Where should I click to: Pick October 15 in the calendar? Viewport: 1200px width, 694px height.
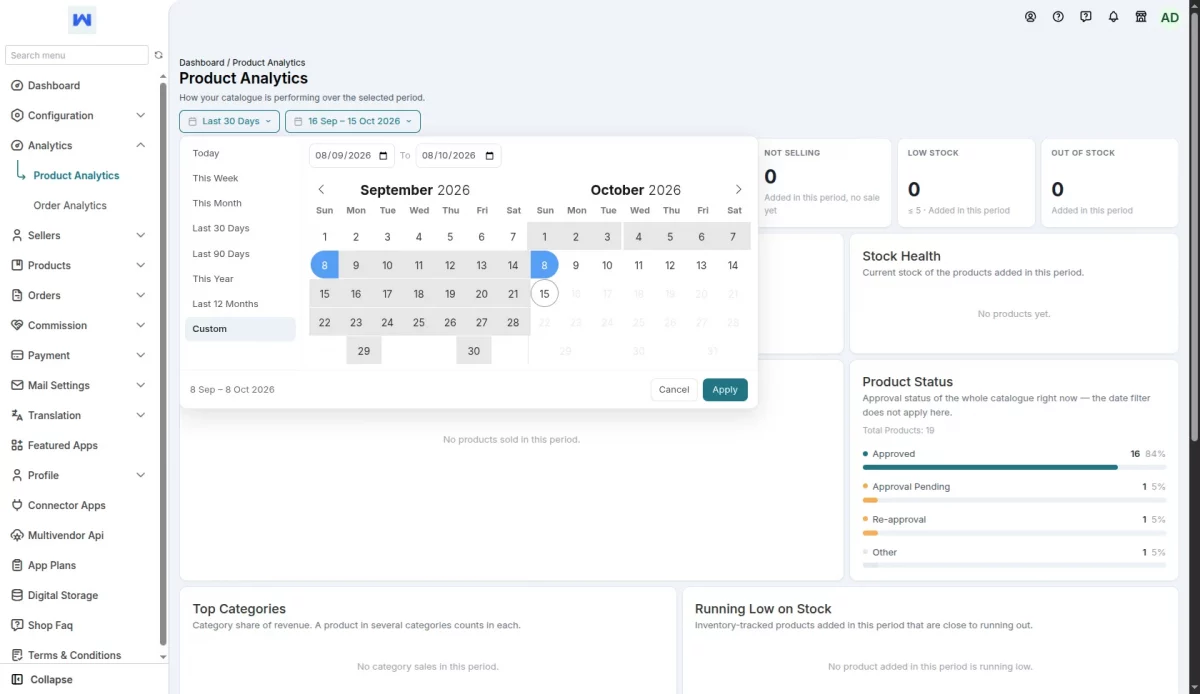[544, 294]
